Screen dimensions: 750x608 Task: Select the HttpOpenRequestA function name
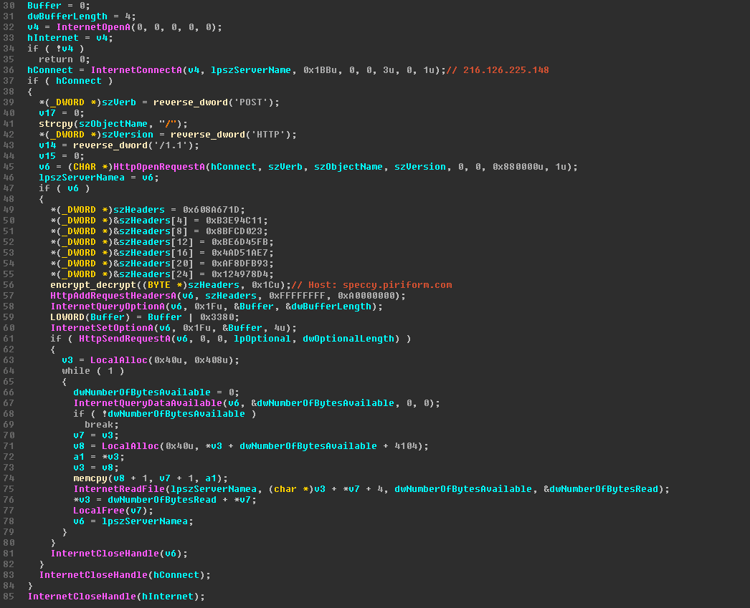[x=159, y=167]
